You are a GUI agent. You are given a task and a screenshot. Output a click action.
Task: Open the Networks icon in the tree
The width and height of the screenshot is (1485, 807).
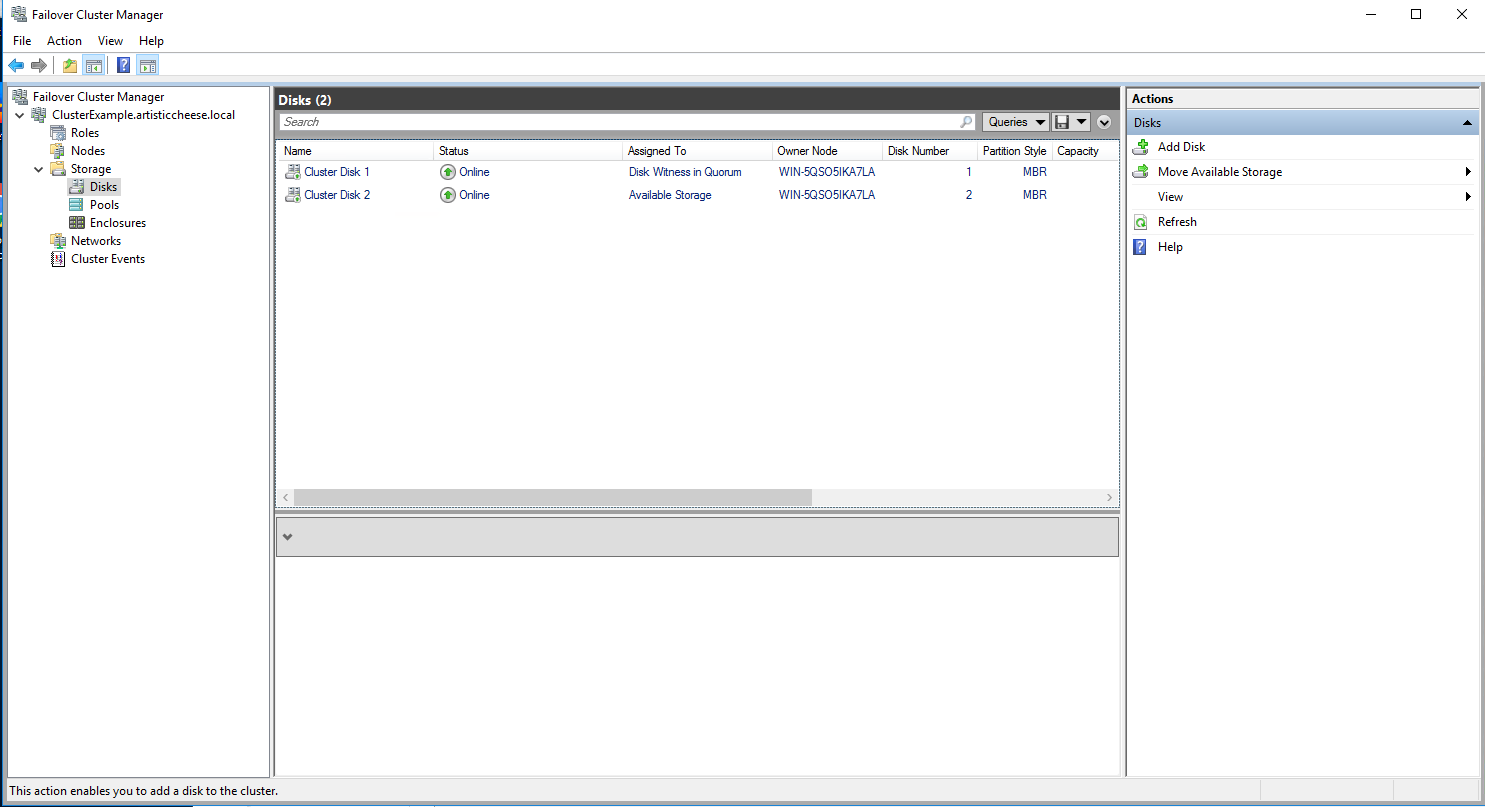click(58, 241)
